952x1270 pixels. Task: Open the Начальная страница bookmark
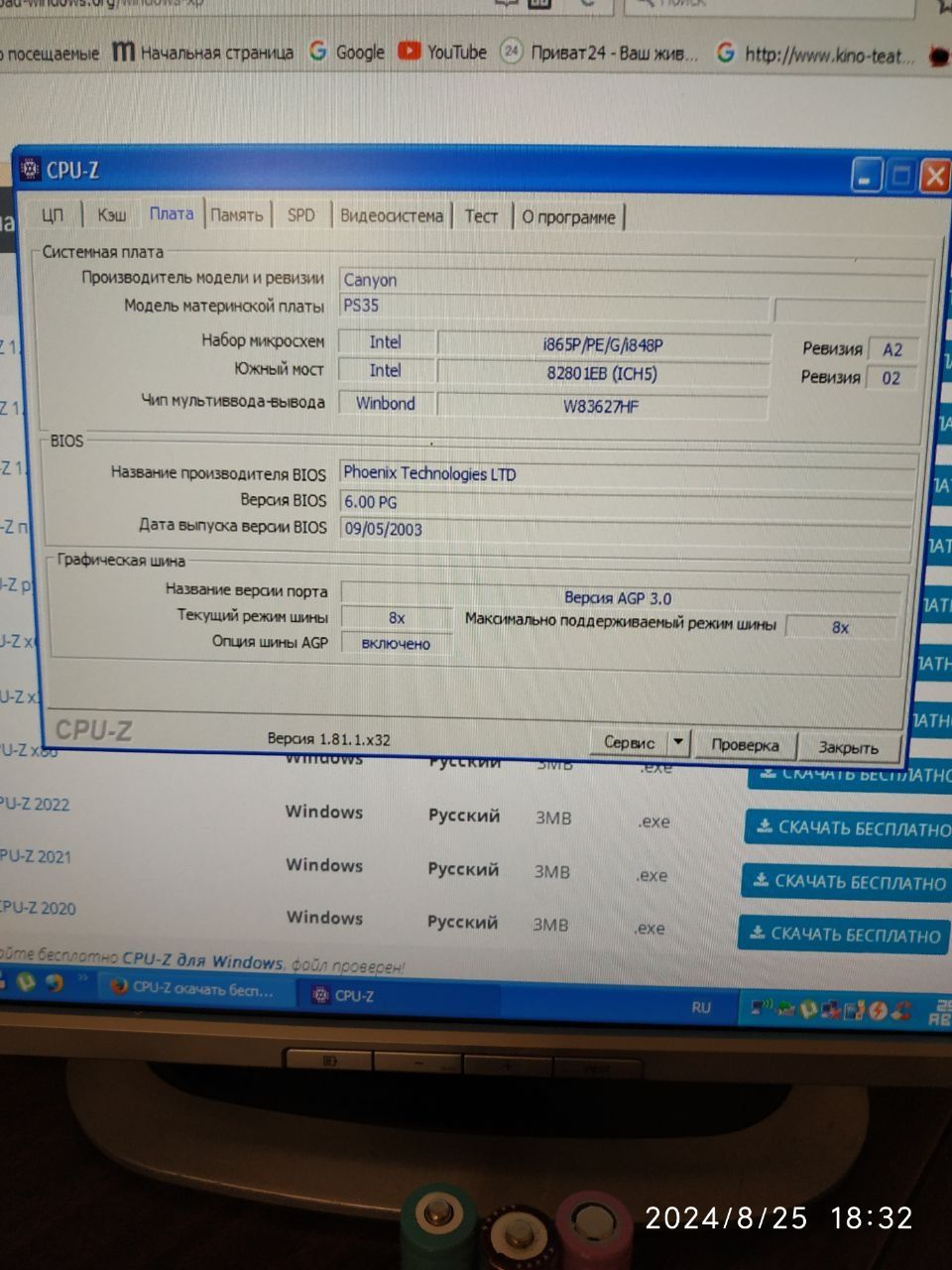pos(202,52)
